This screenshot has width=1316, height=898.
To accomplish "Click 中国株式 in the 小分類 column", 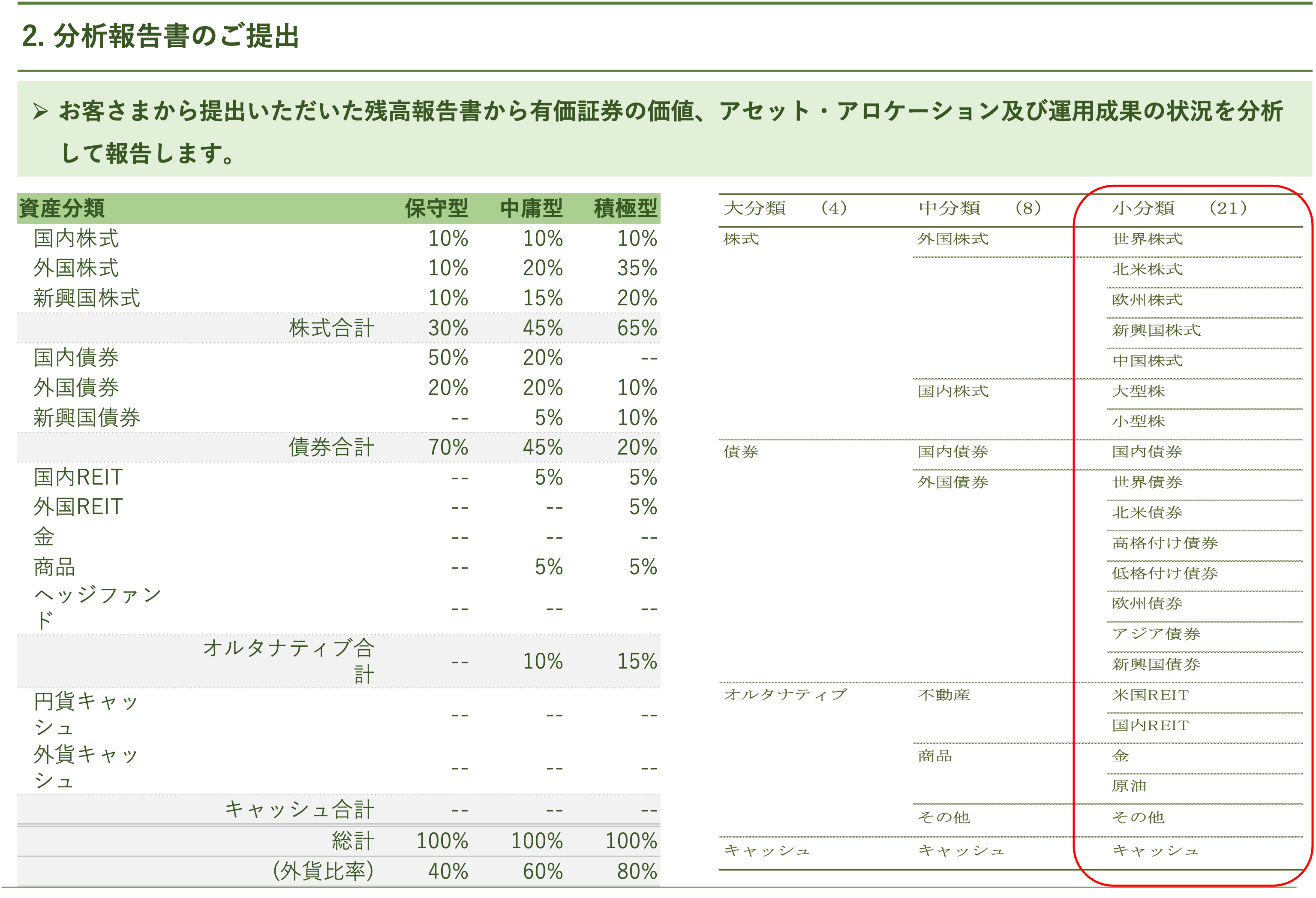I will (x=1147, y=360).
